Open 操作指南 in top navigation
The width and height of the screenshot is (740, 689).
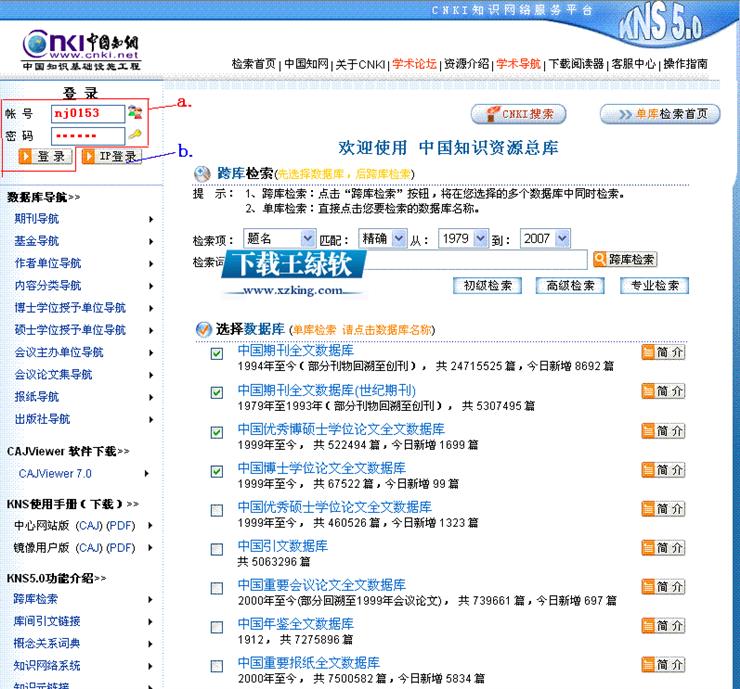pyautogui.click(x=686, y=64)
